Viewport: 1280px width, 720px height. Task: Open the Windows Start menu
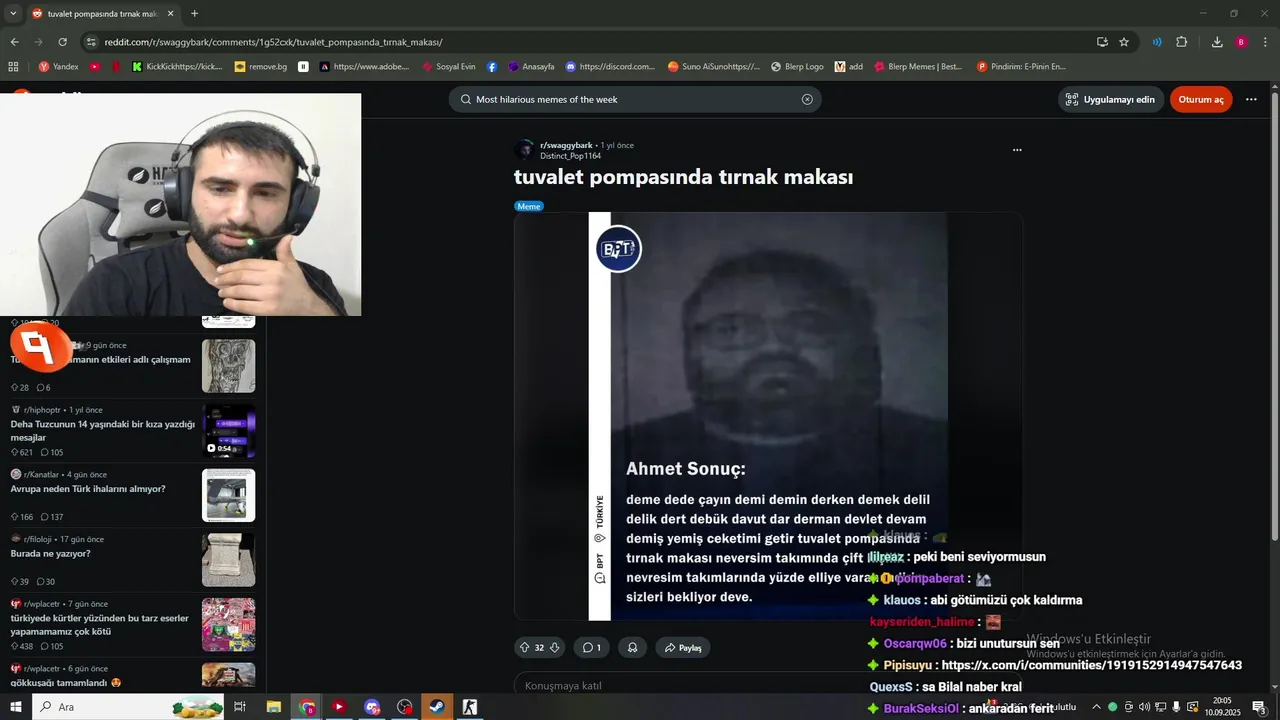pyautogui.click(x=14, y=707)
